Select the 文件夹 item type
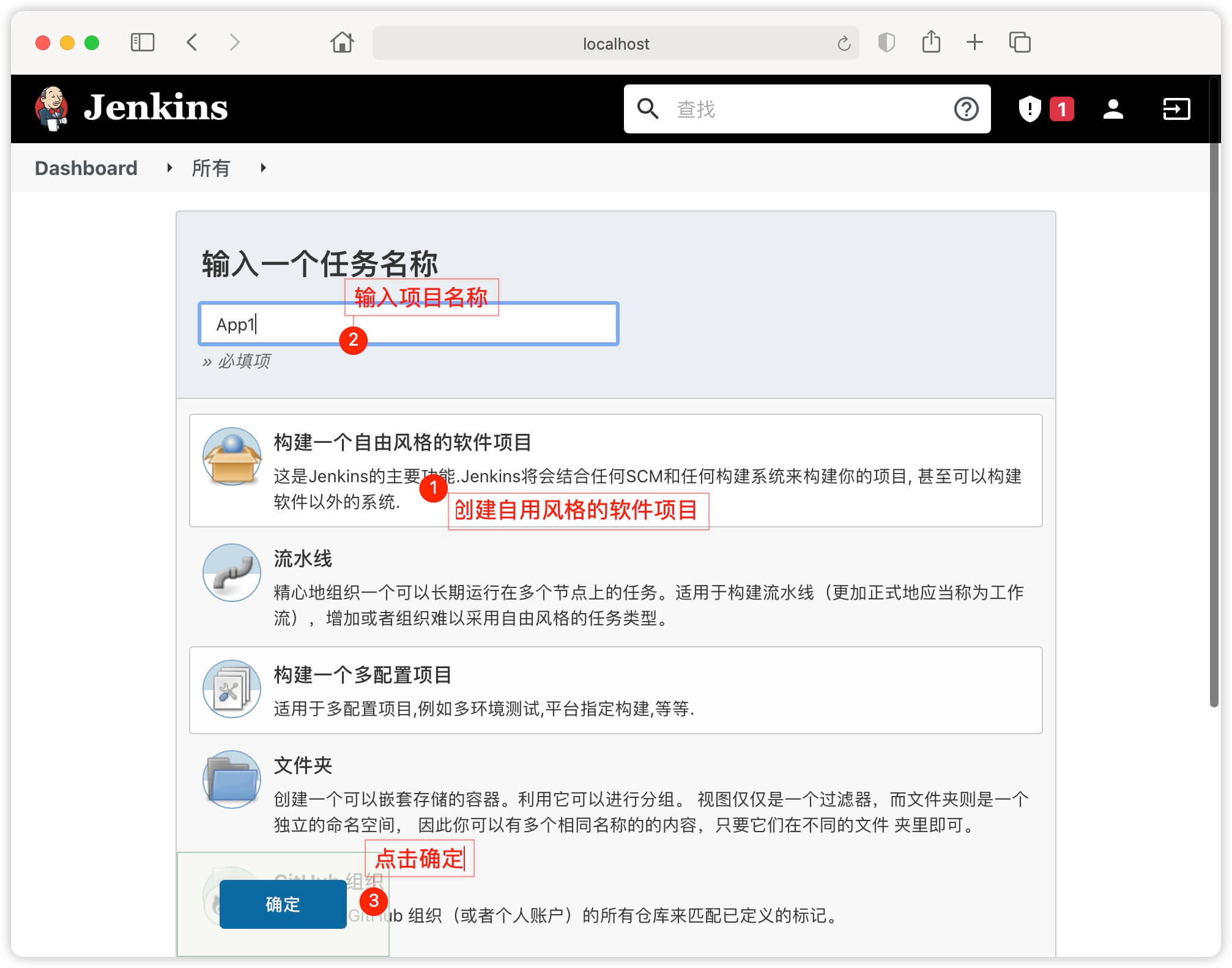Screen dimensions: 1232x968 click(x=615, y=794)
